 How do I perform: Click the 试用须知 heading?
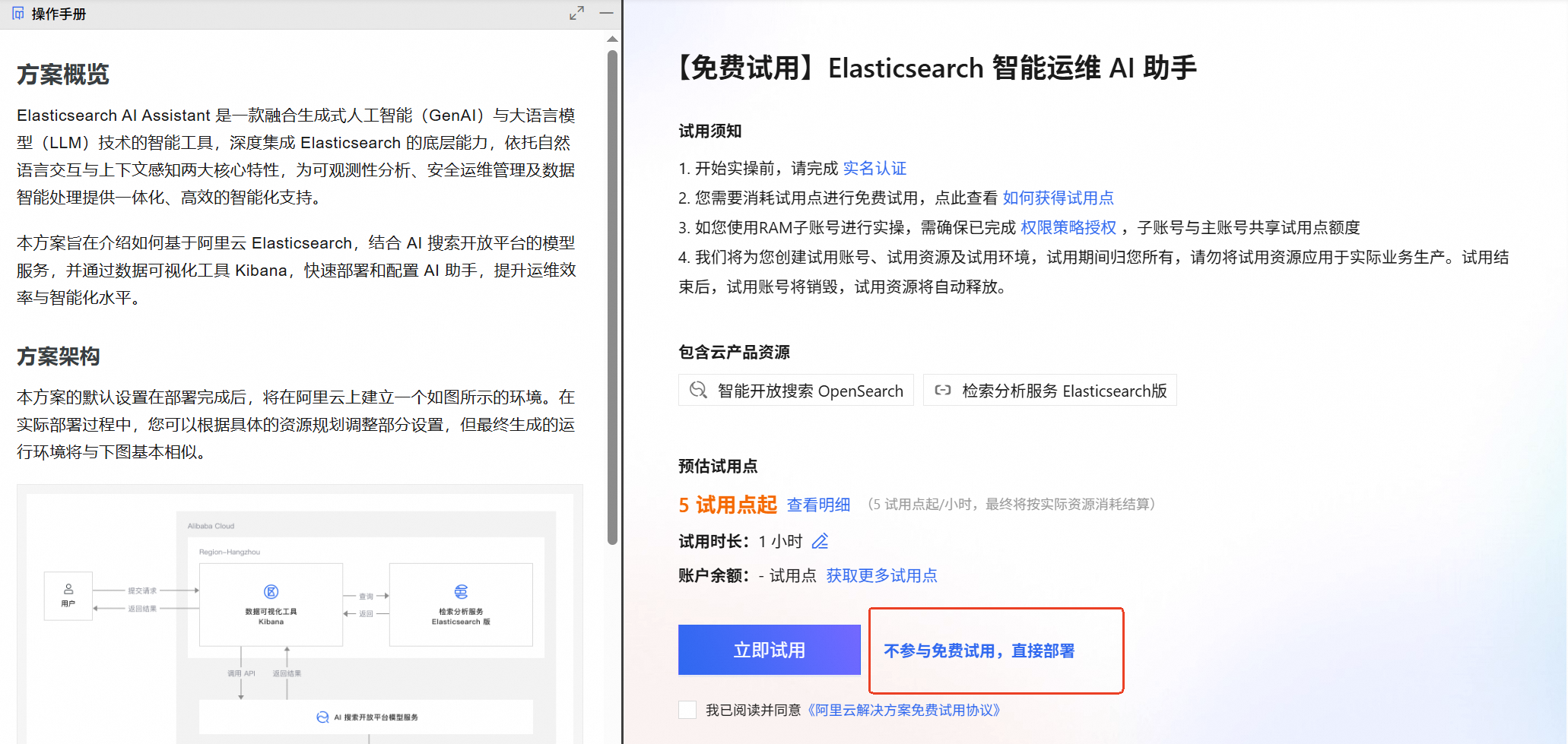(710, 131)
